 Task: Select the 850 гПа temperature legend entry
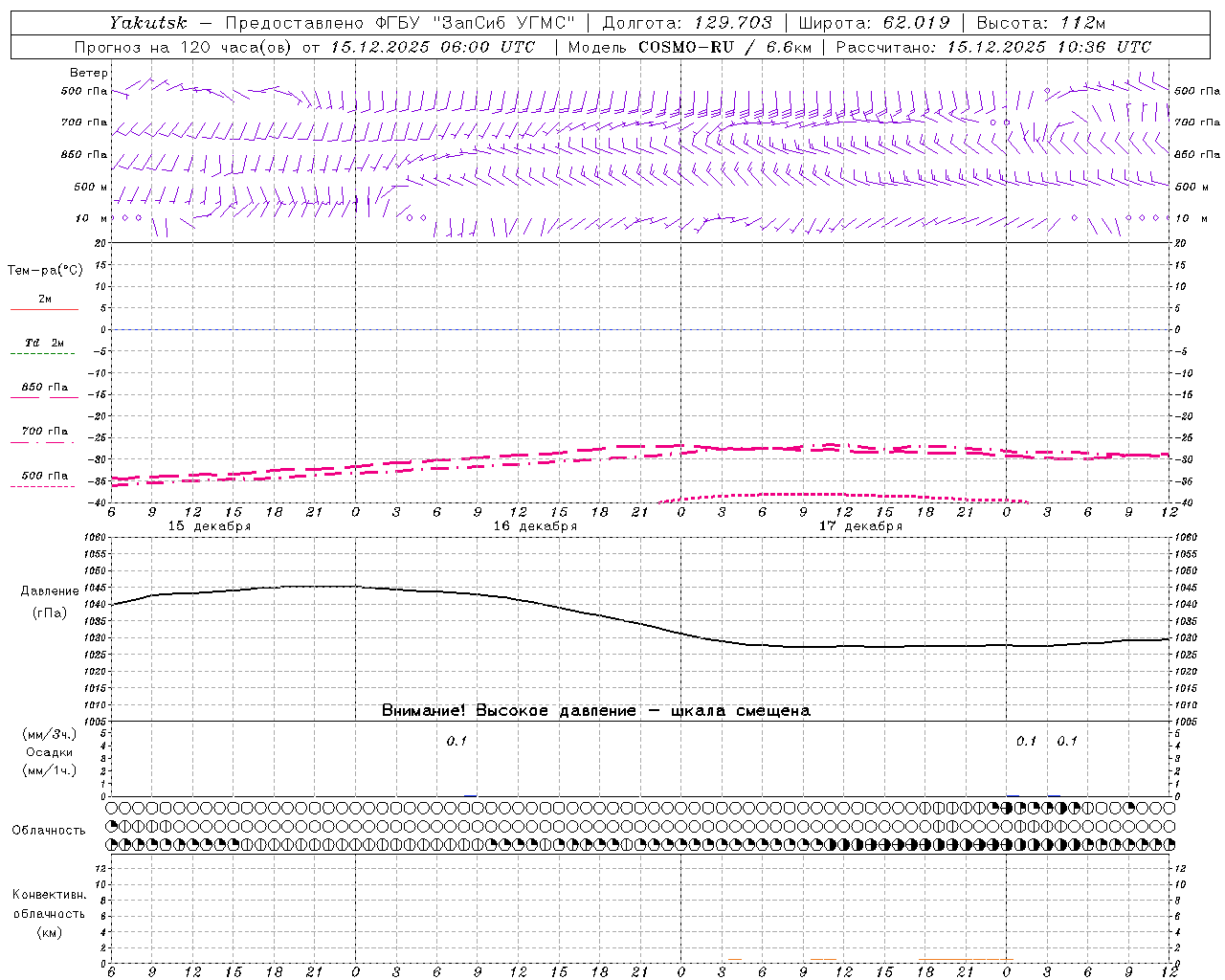click(44, 388)
